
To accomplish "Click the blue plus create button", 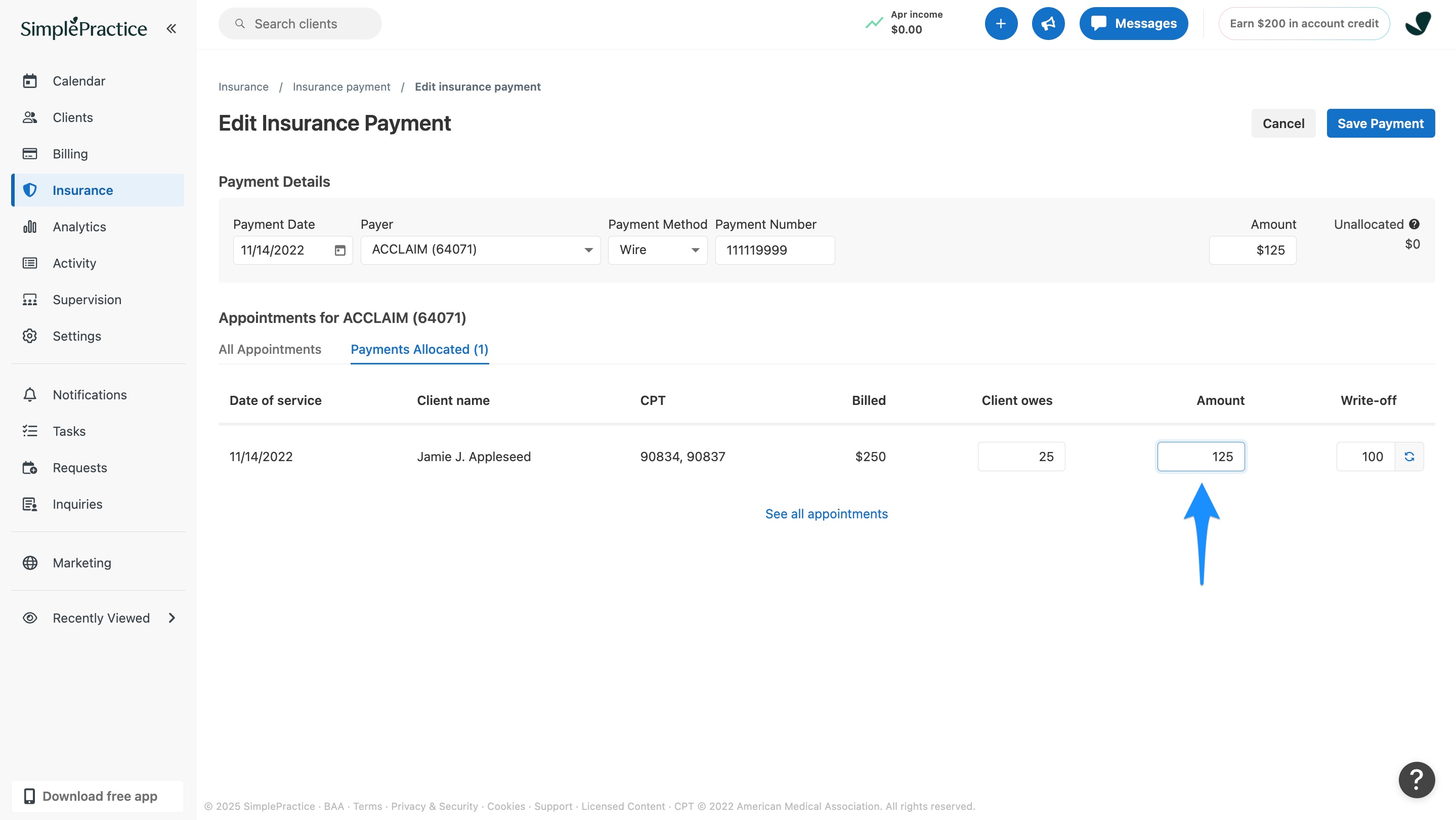I will pos(1001,24).
